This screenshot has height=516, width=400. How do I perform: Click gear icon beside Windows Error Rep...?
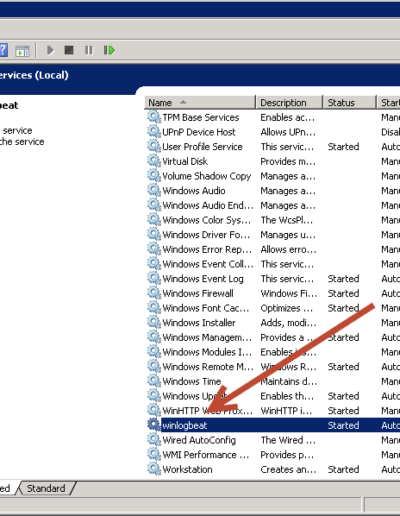(x=154, y=249)
